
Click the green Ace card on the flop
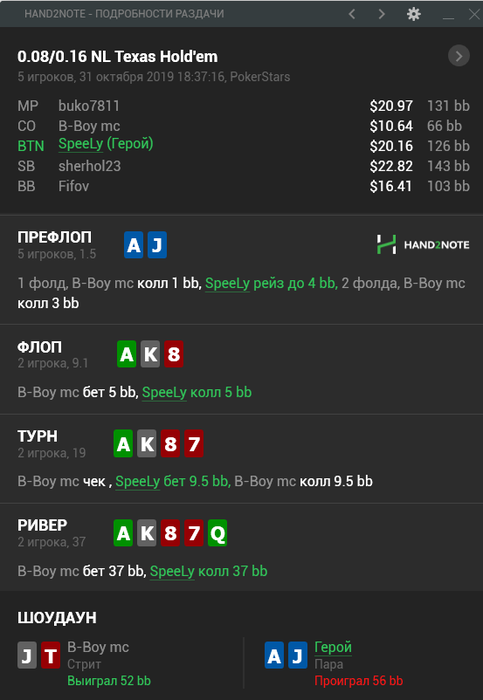(x=127, y=354)
